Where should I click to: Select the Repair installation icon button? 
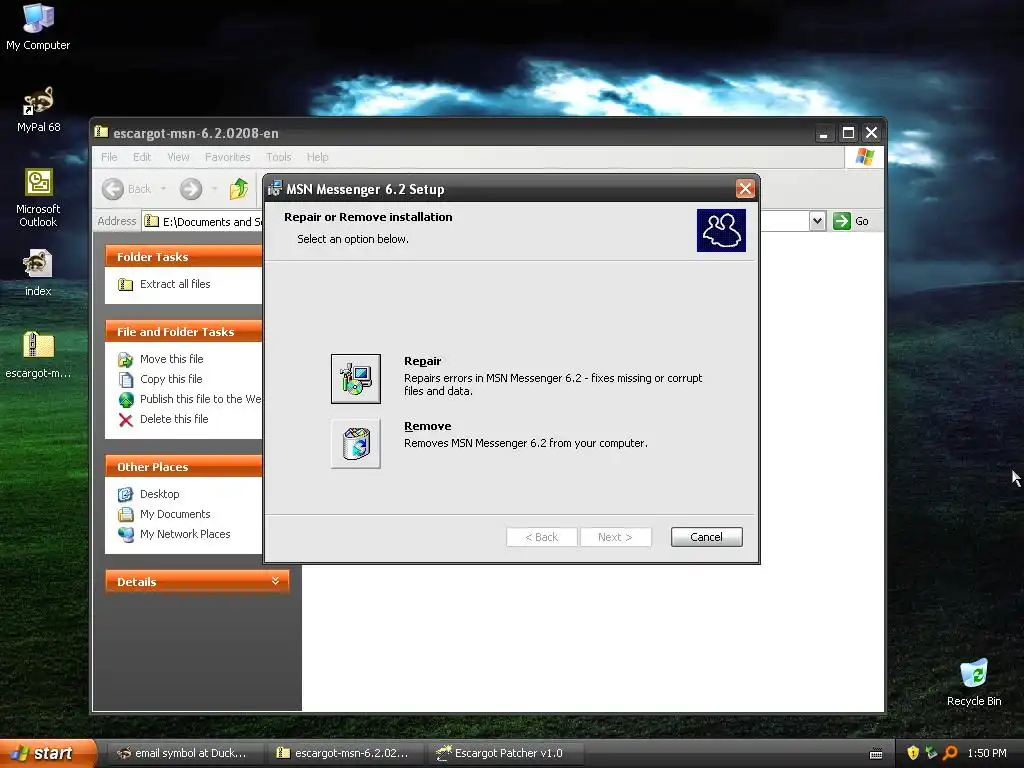coord(355,379)
